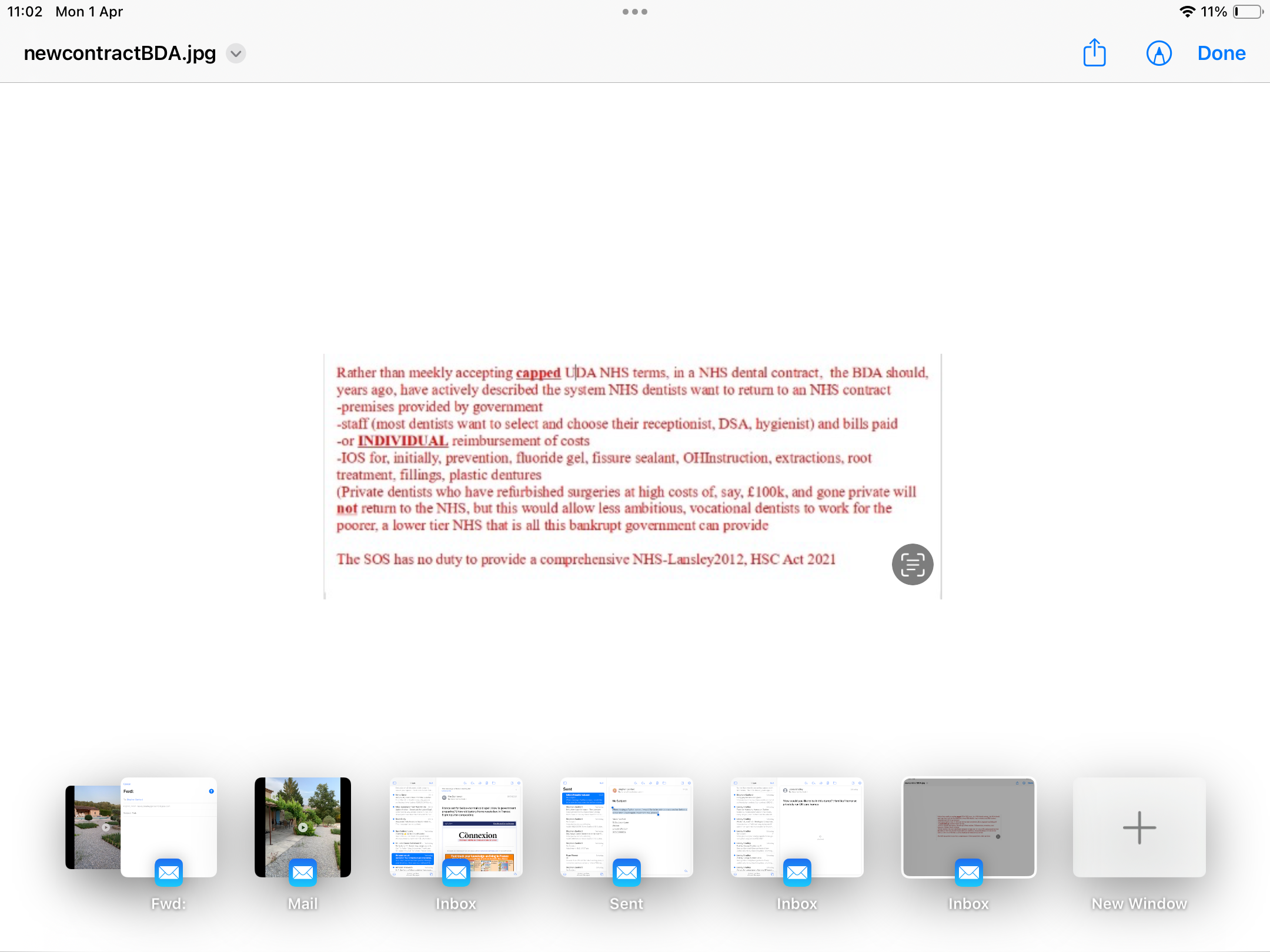Open the Markup pen tool

click(1158, 53)
